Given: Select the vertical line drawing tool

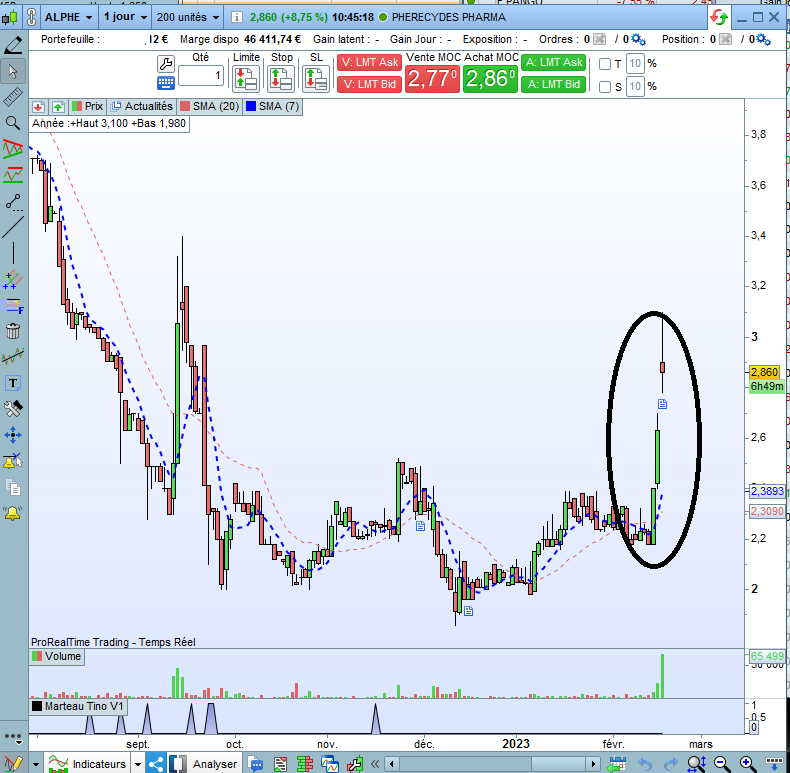Looking at the screenshot, I should coord(13,253).
